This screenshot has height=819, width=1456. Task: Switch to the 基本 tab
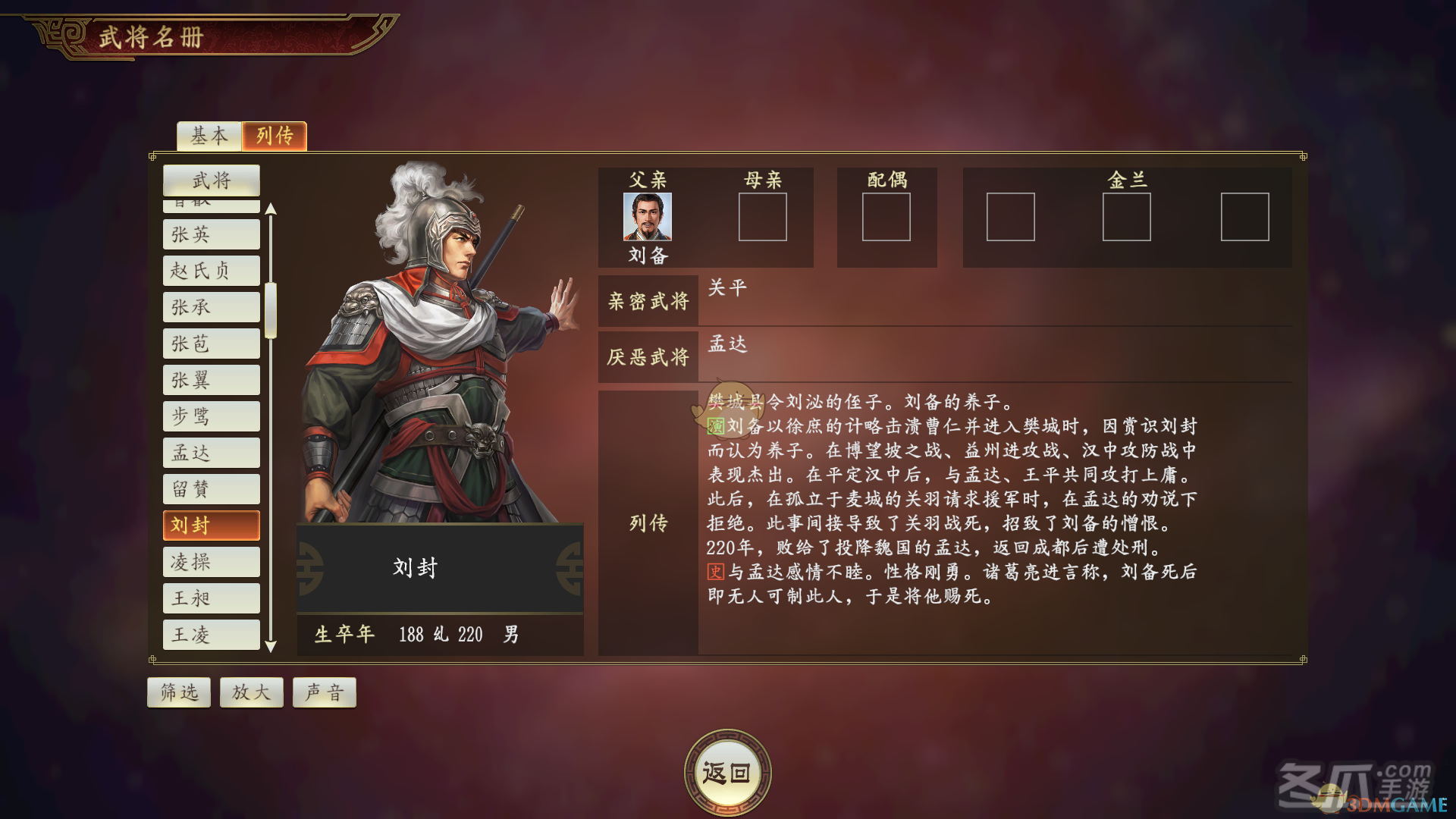(x=209, y=136)
